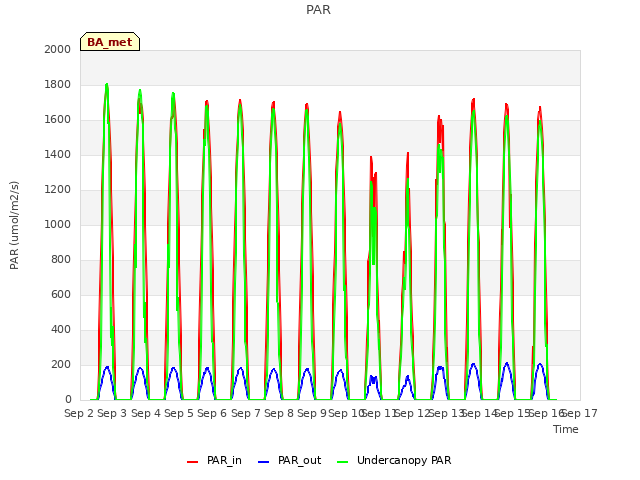
Task: Click the Sep 2 x-axis tick label
Action: point(79,413)
